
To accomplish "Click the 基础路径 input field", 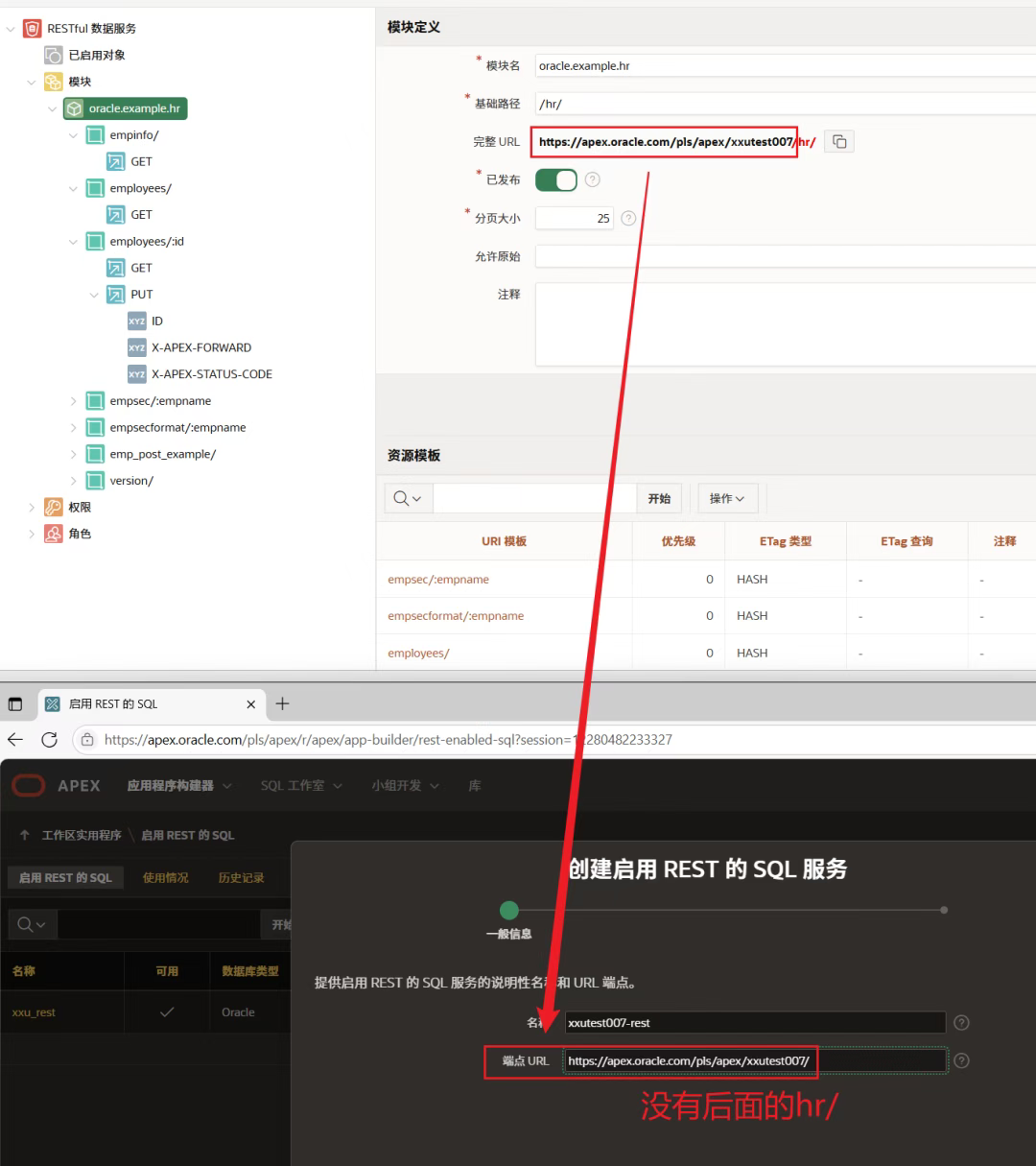I will pos(785,104).
